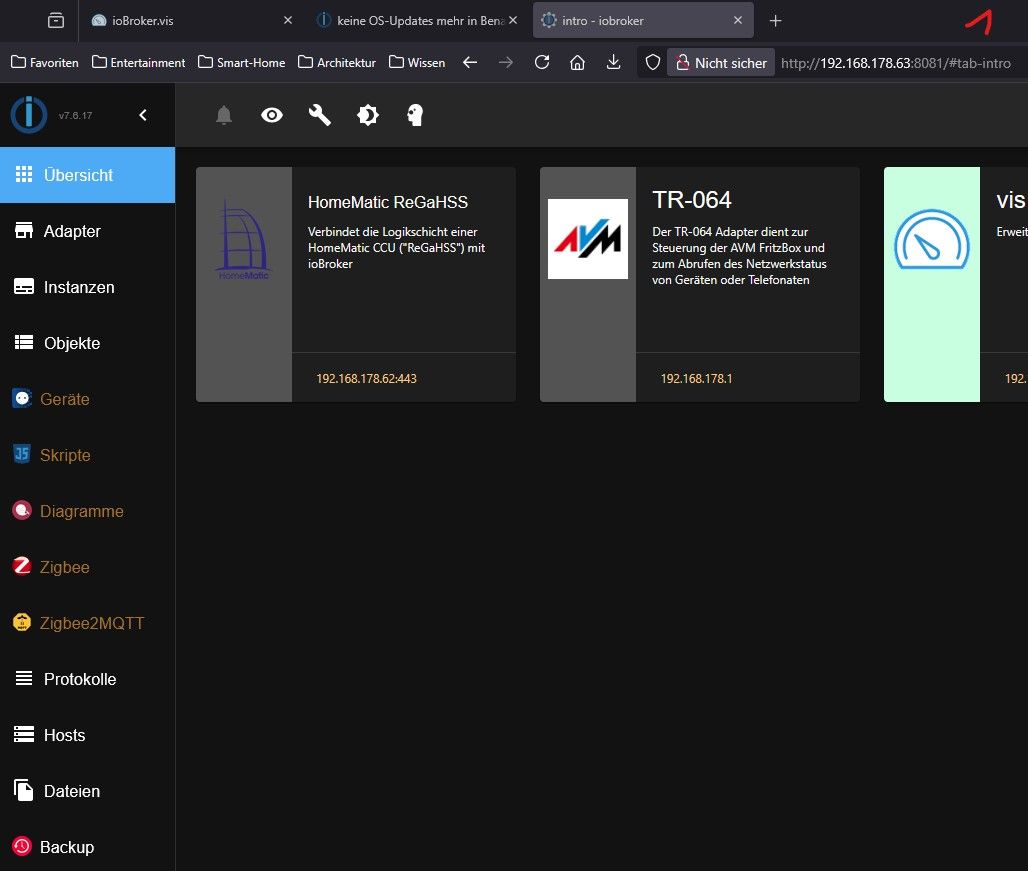1028x871 pixels.
Task: Open Skripte JavaScript editor
Action: [65, 455]
